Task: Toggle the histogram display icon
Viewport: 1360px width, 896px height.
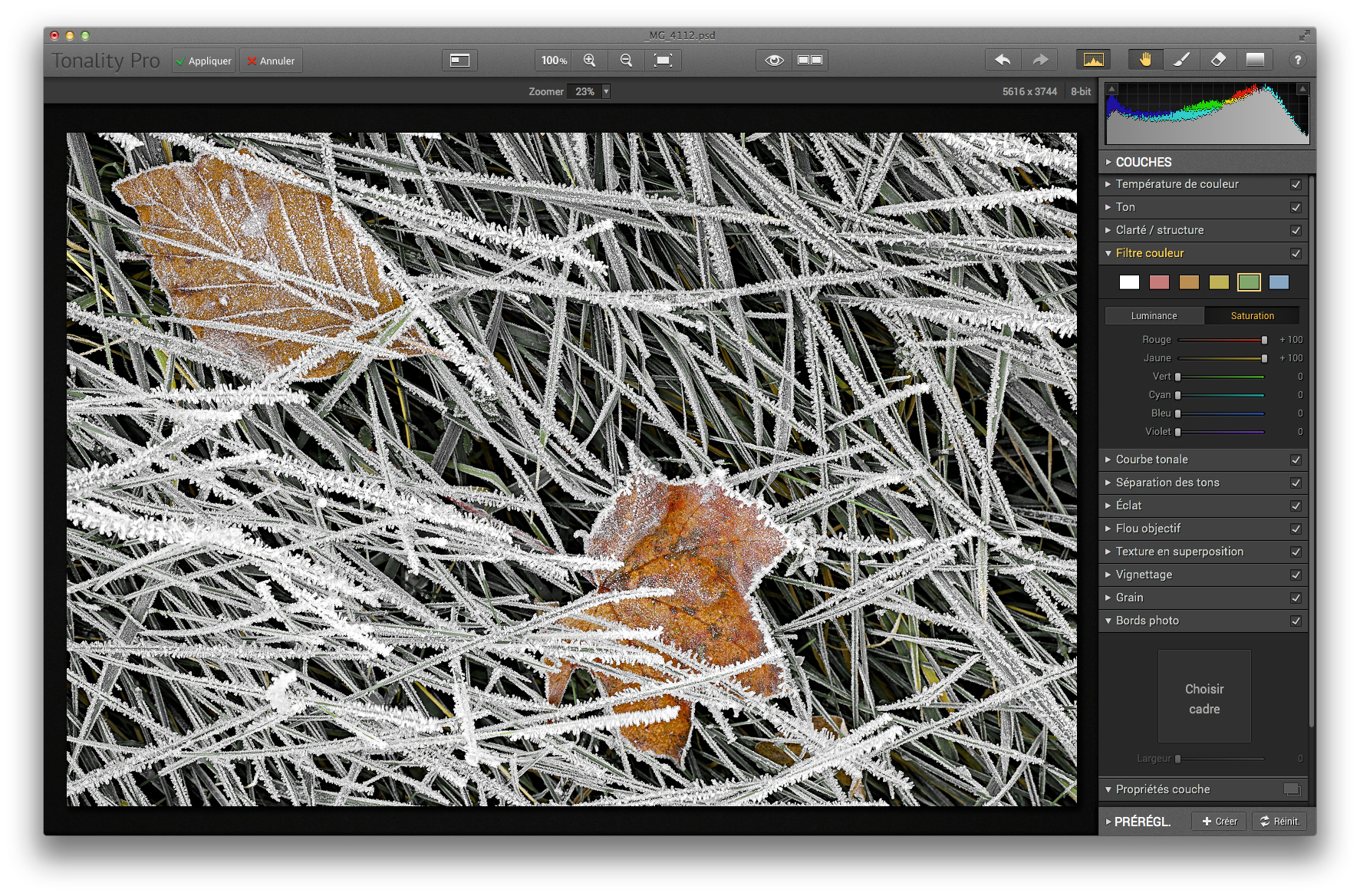Action: (1094, 61)
